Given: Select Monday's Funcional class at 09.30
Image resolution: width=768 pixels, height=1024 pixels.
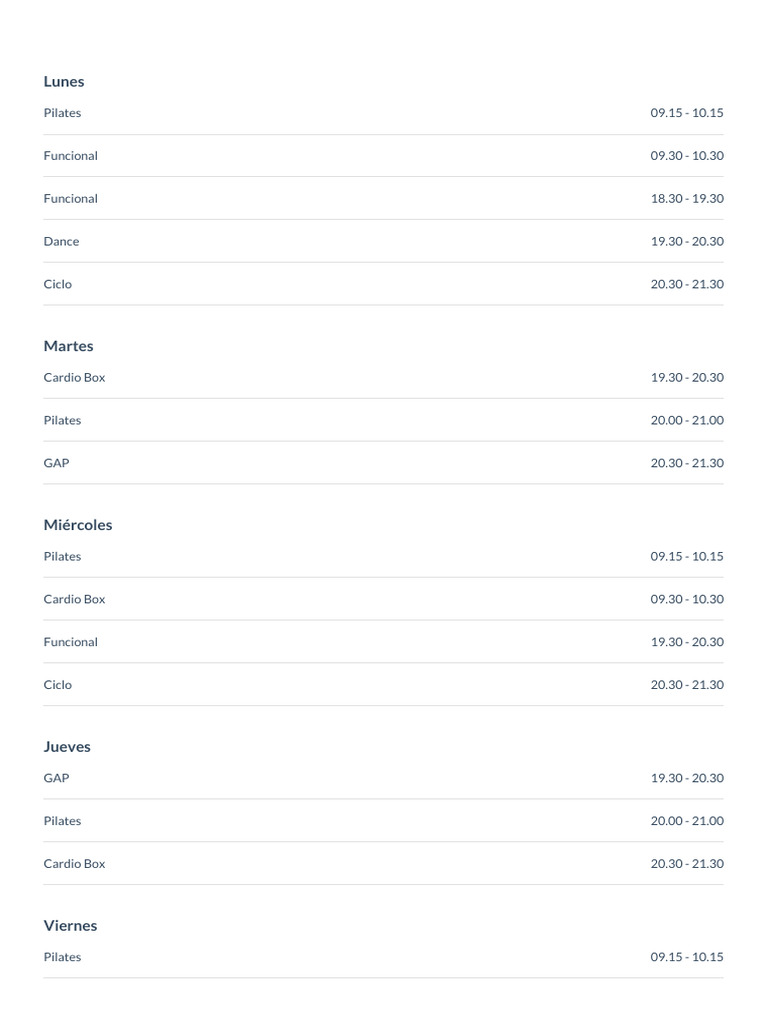Looking at the screenshot, I should pos(70,156).
